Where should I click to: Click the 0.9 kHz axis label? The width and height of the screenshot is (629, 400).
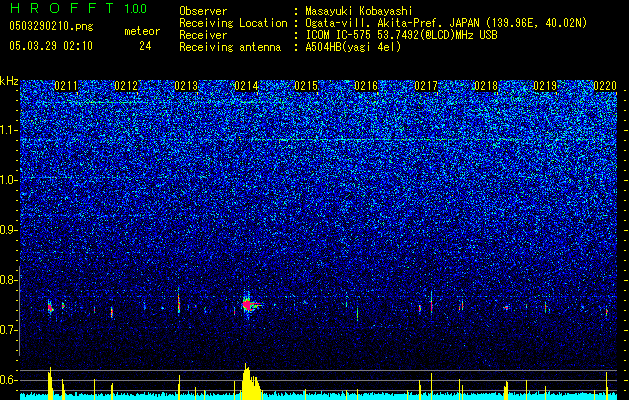pyautogui.click(x=8, y=230)
